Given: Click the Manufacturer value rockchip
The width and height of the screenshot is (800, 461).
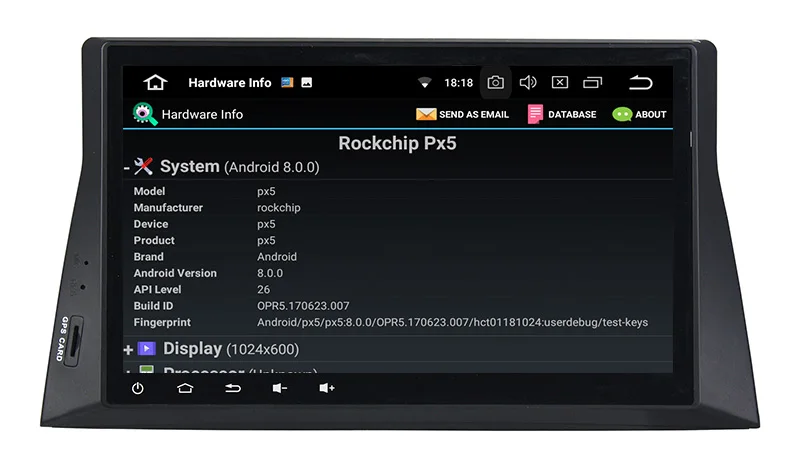Looking at the screenshot, I should click(x=279, y=208).
